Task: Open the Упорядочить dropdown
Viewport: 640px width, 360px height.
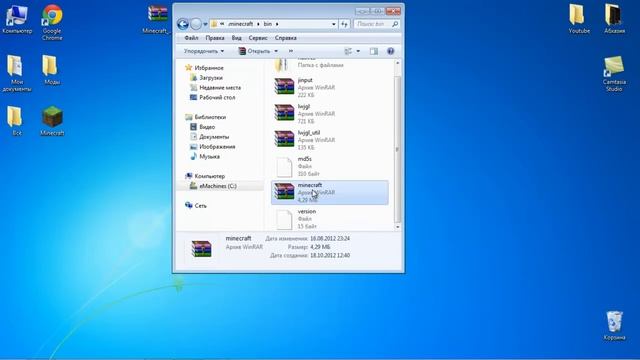Action: pos(204,51)
